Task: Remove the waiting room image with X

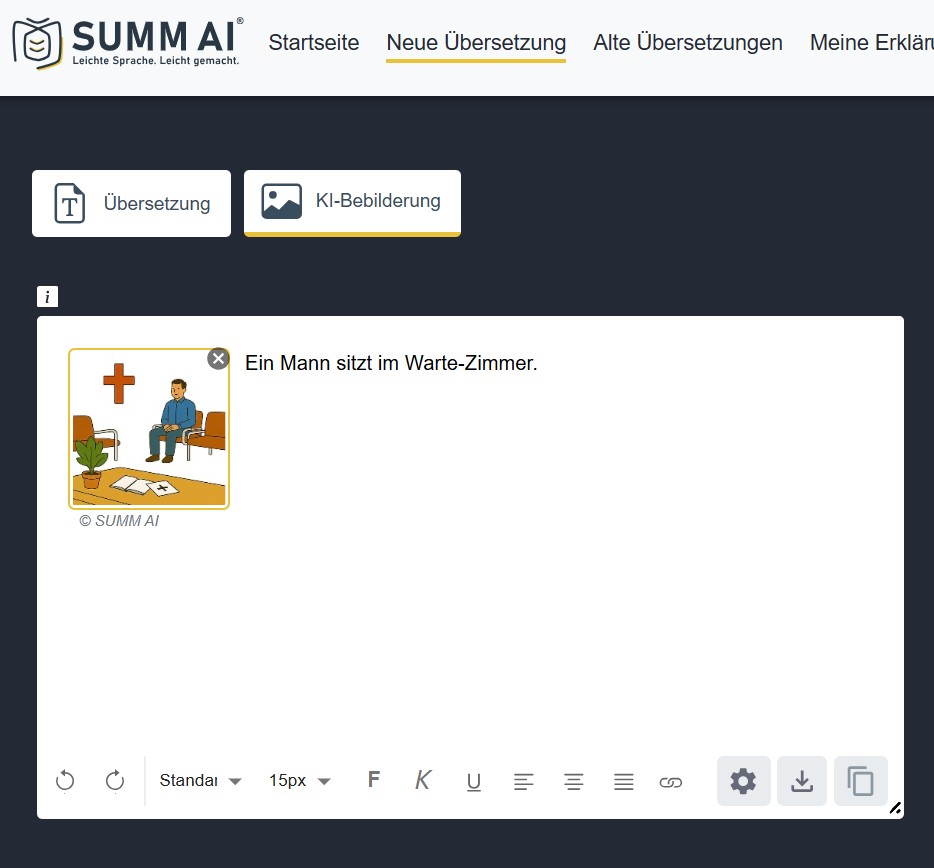Action: pos(219,359)
